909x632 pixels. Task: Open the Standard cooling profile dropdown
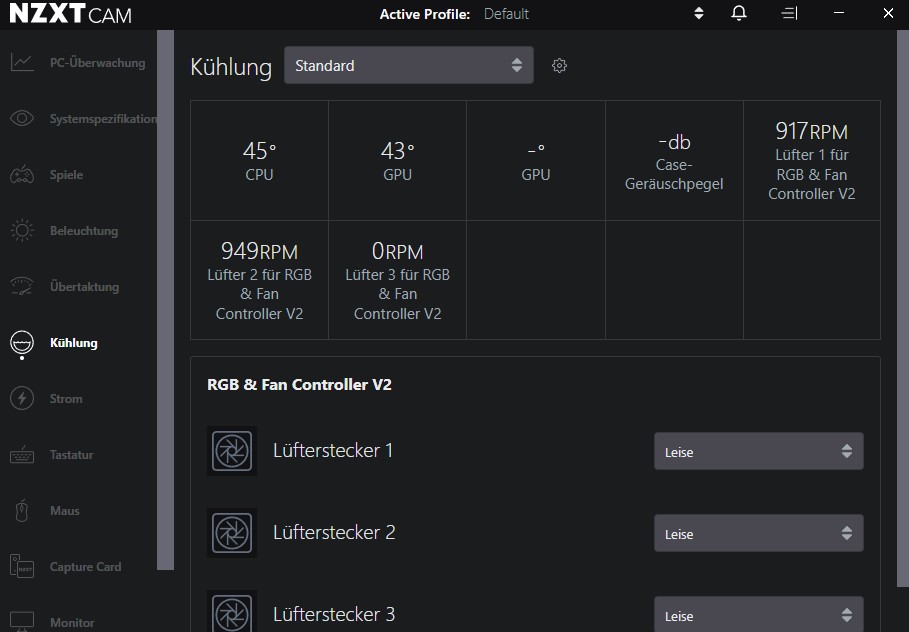click(x=408, y=65)
